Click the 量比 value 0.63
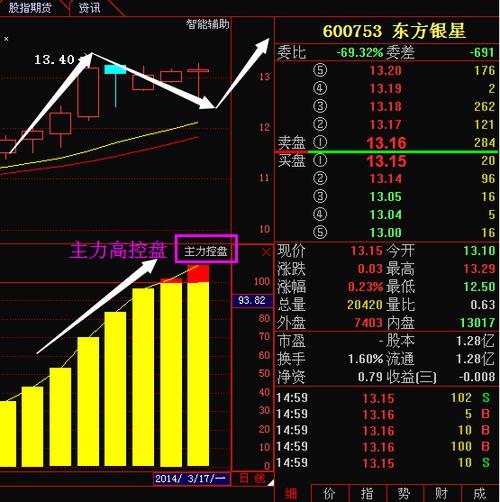 (482, 305)
